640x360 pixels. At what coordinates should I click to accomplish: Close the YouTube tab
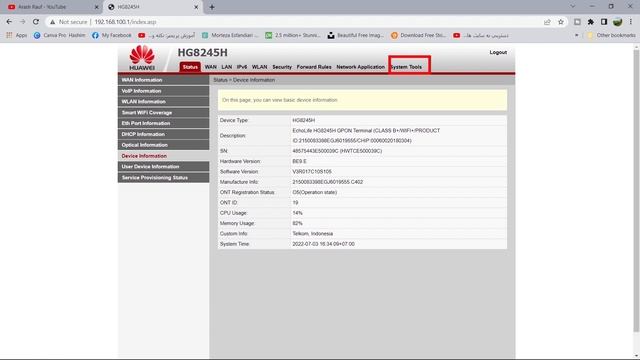[x=97, y=7]
